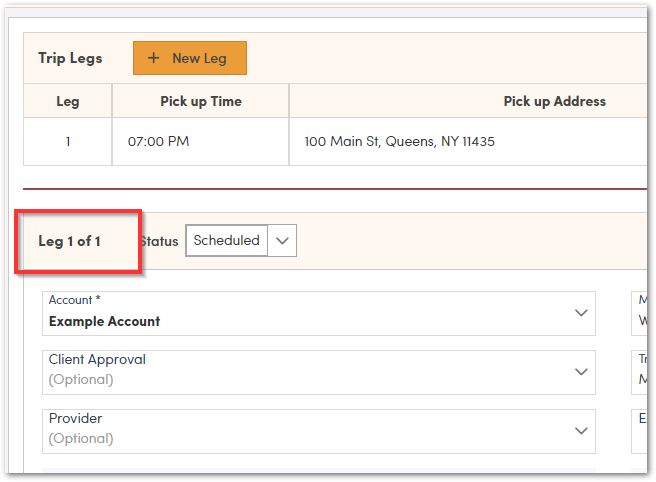Image resolution: width=656 pixels, height=482 pixels.
Task: Select leg number 1 row cell
Action: click(68, 141)
